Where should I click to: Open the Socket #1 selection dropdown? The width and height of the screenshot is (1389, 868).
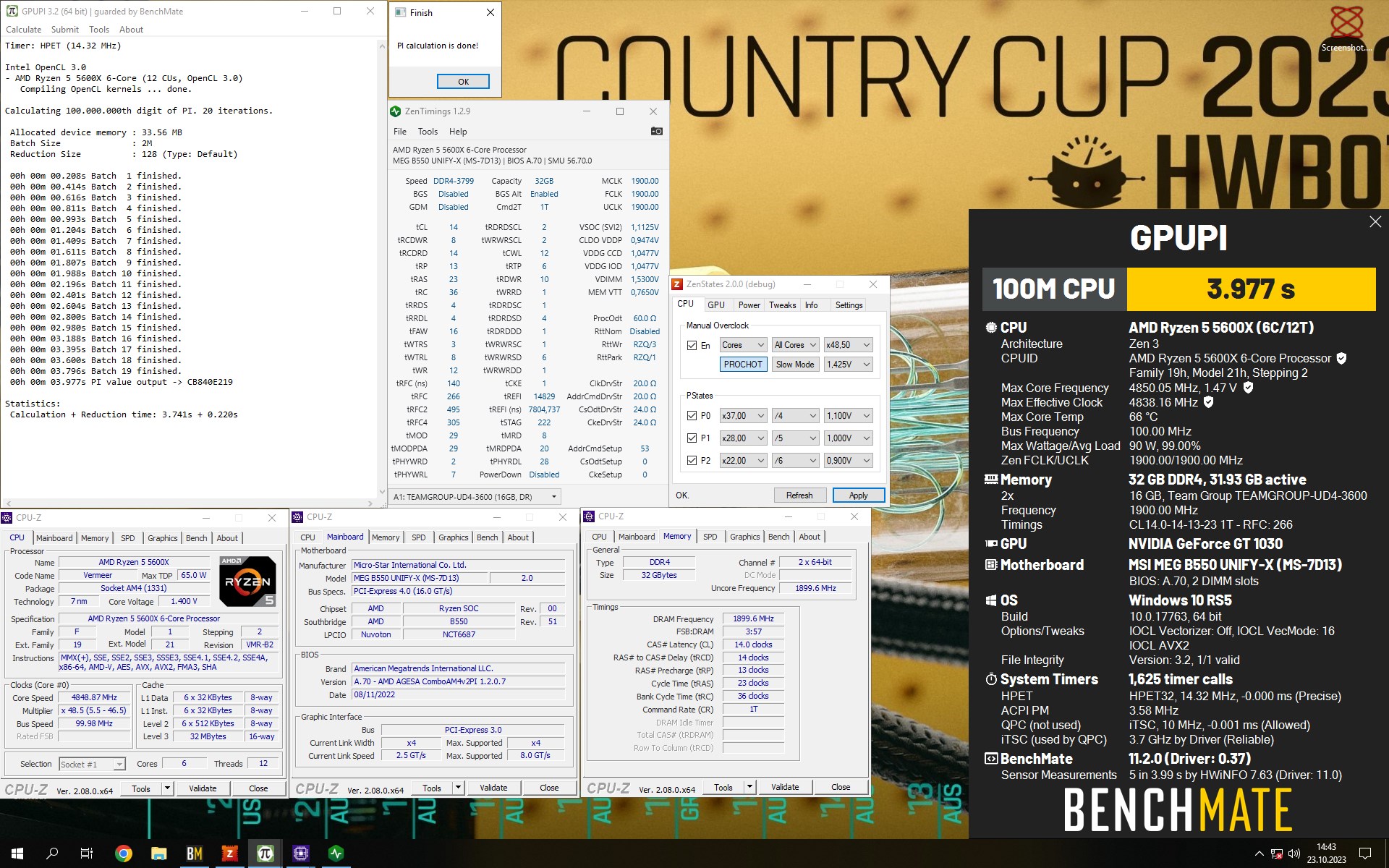(x=92, y=764)
